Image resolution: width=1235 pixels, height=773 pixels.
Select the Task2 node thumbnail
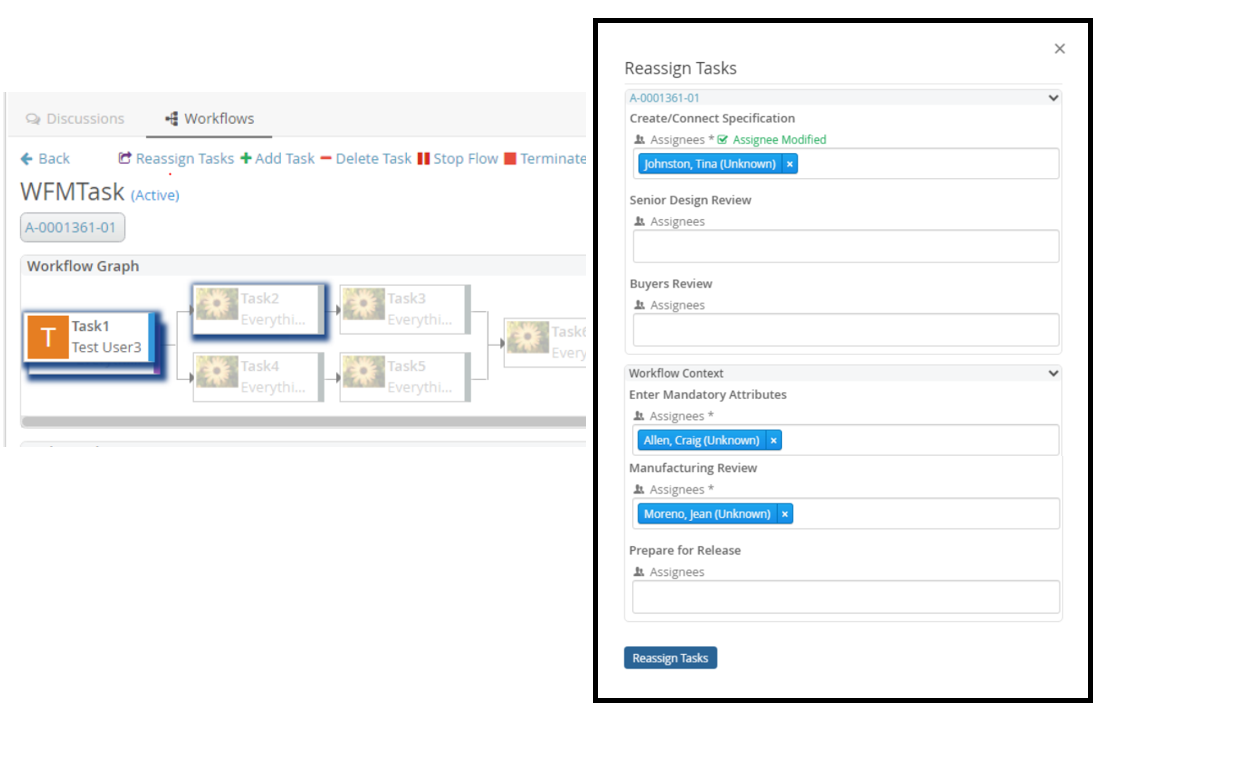pyautogui.click(x=216, y=304)
